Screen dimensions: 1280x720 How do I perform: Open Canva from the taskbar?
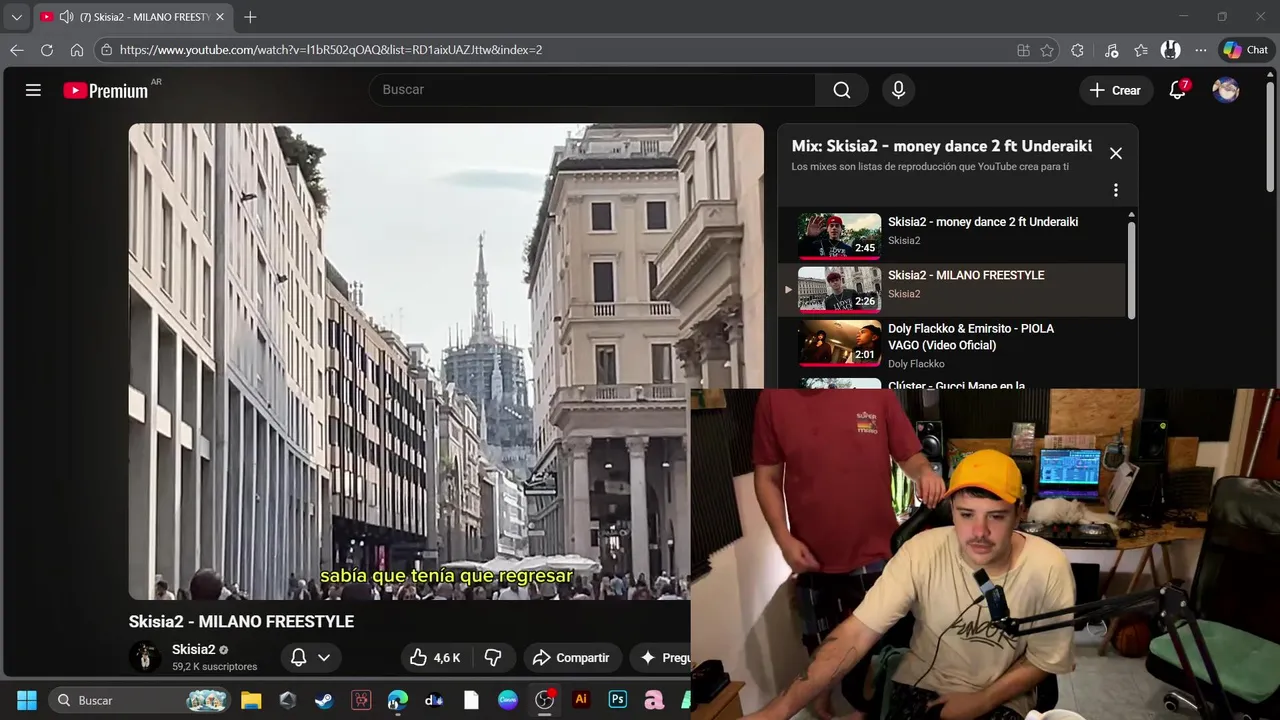pyautogui.click(x=507, y=700)
